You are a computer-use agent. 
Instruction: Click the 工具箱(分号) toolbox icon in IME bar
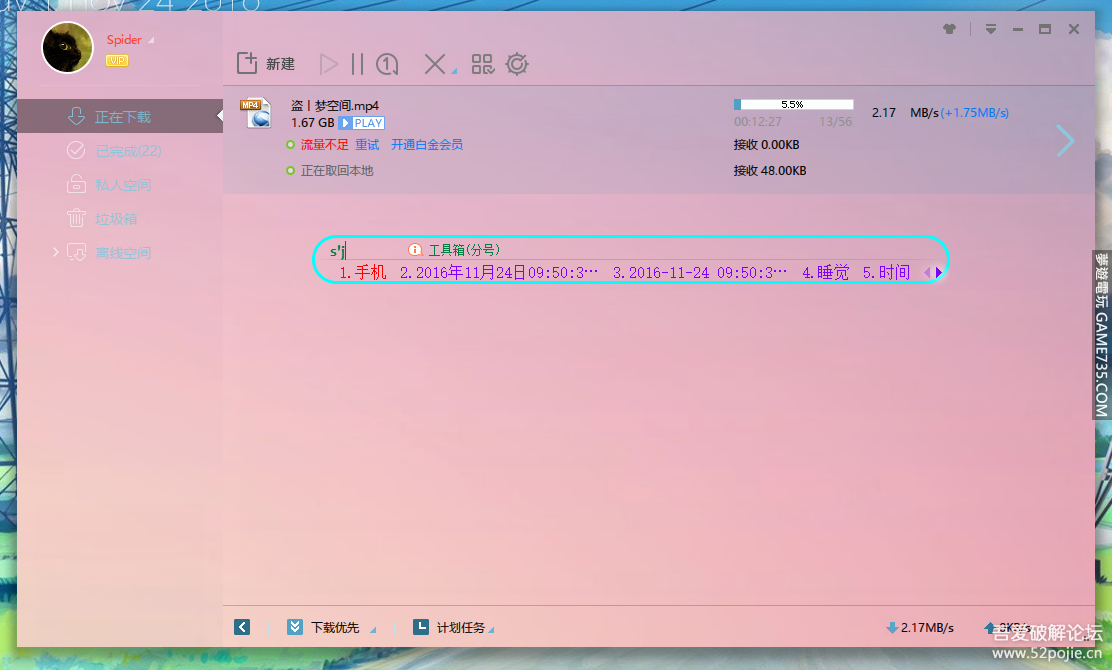coord(415,250)
